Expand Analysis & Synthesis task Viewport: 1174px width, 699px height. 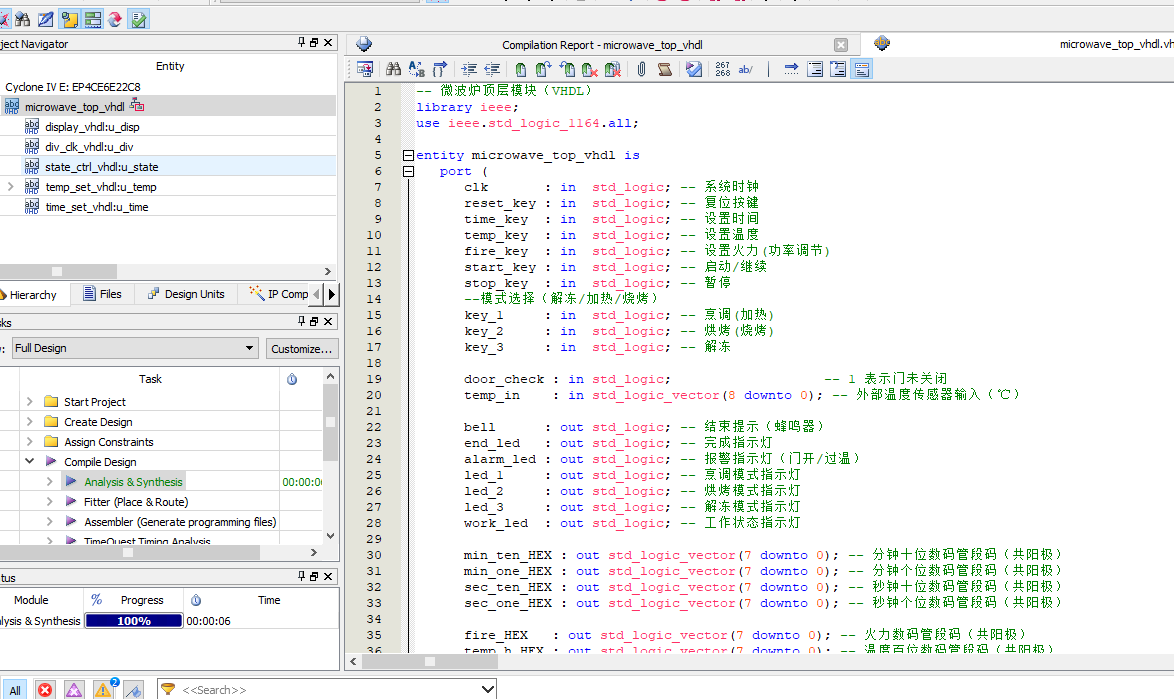49,481
